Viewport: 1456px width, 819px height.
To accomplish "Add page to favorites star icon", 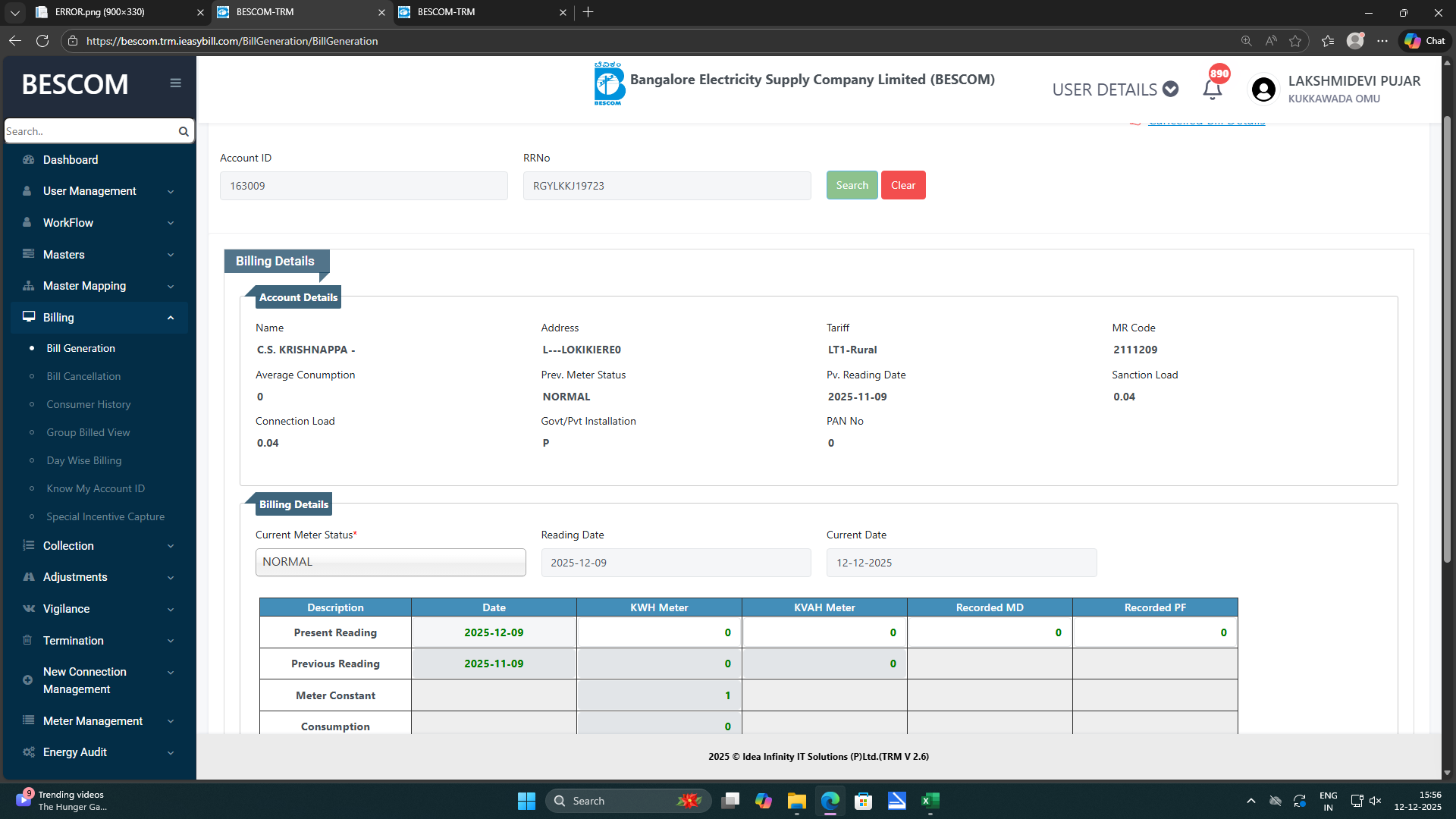I will pyautogui.click(x=1295, y=41).
